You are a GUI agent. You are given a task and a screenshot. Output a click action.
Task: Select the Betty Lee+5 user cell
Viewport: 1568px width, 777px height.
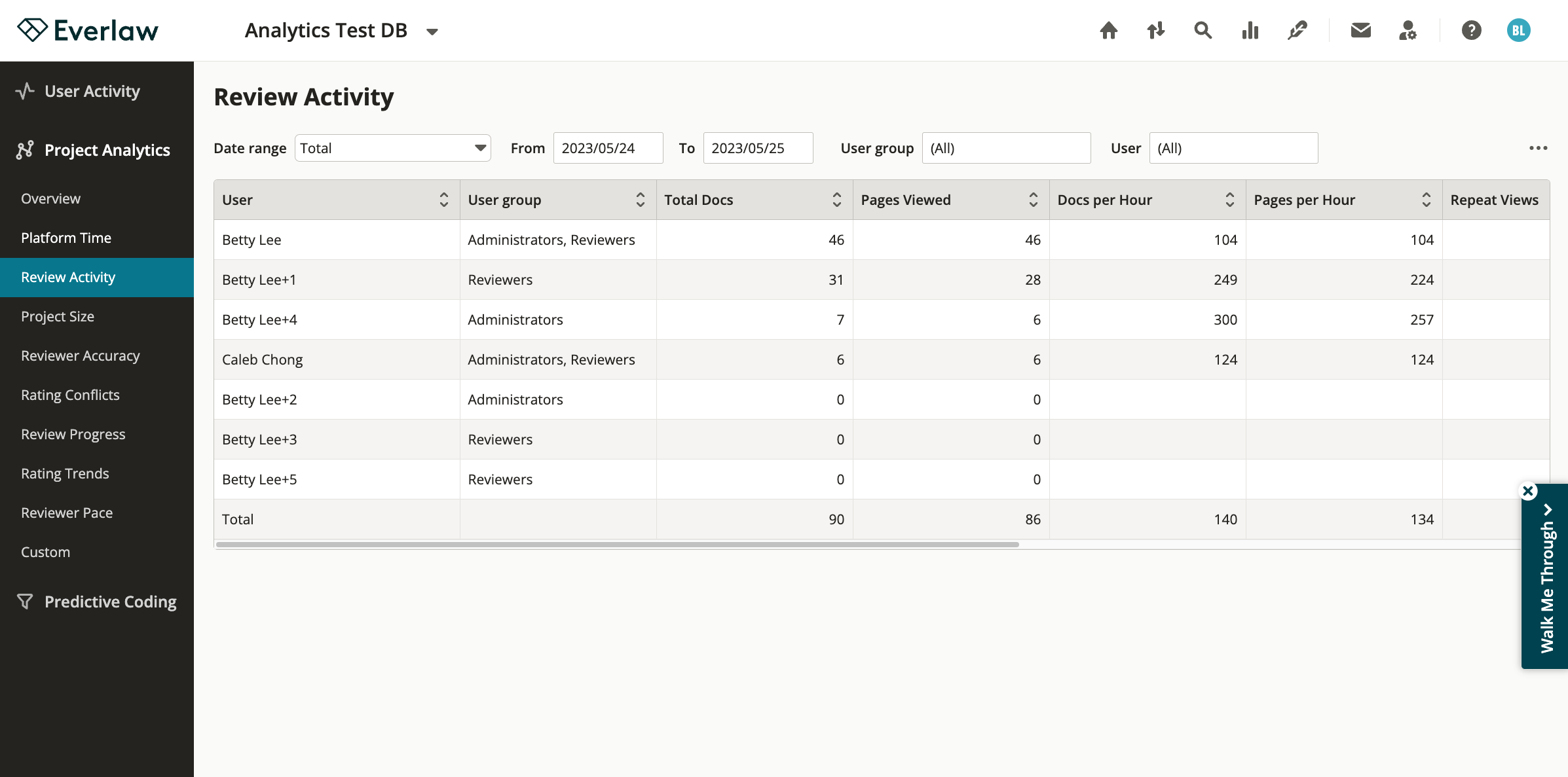(337, 479)
